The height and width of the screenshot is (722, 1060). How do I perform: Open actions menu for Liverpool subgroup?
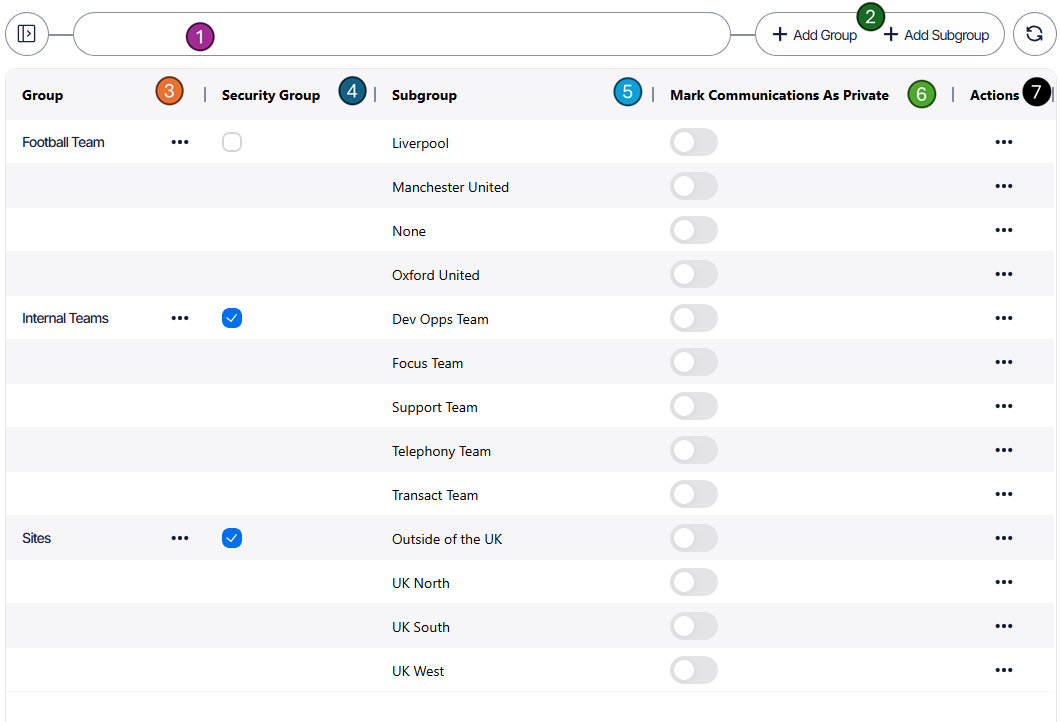1003,143
